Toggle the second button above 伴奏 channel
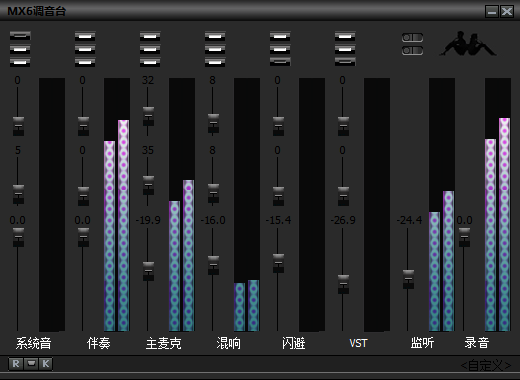The image size is (520, 380). [85, 49]
